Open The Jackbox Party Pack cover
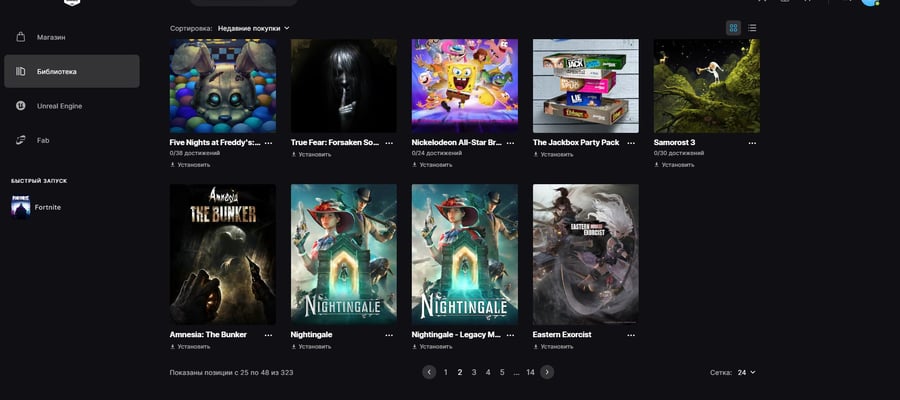The image size is (900, 400). 586,86
